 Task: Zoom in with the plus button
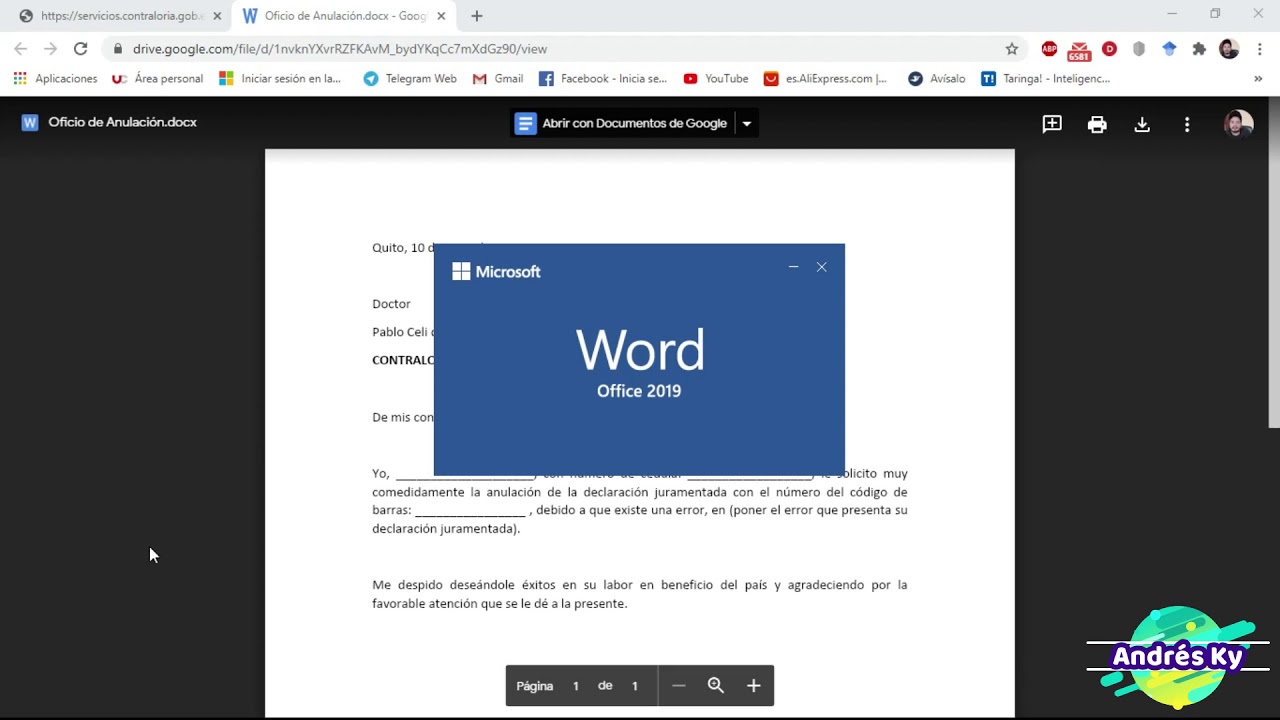pos(754,686)
